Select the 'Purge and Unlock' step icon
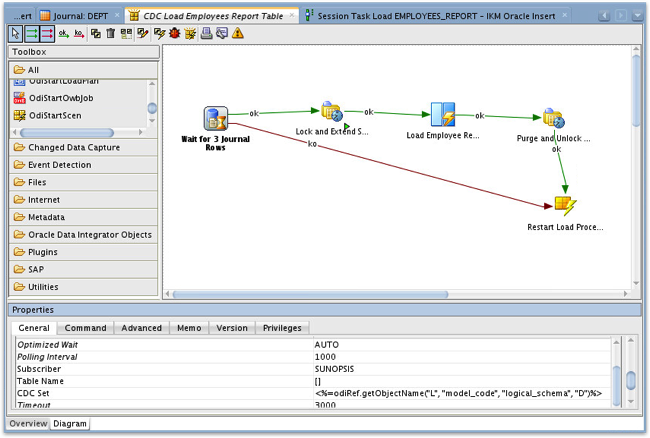This screenshot has width=650, height=438. pyautogui.click(x=554, y=118)
